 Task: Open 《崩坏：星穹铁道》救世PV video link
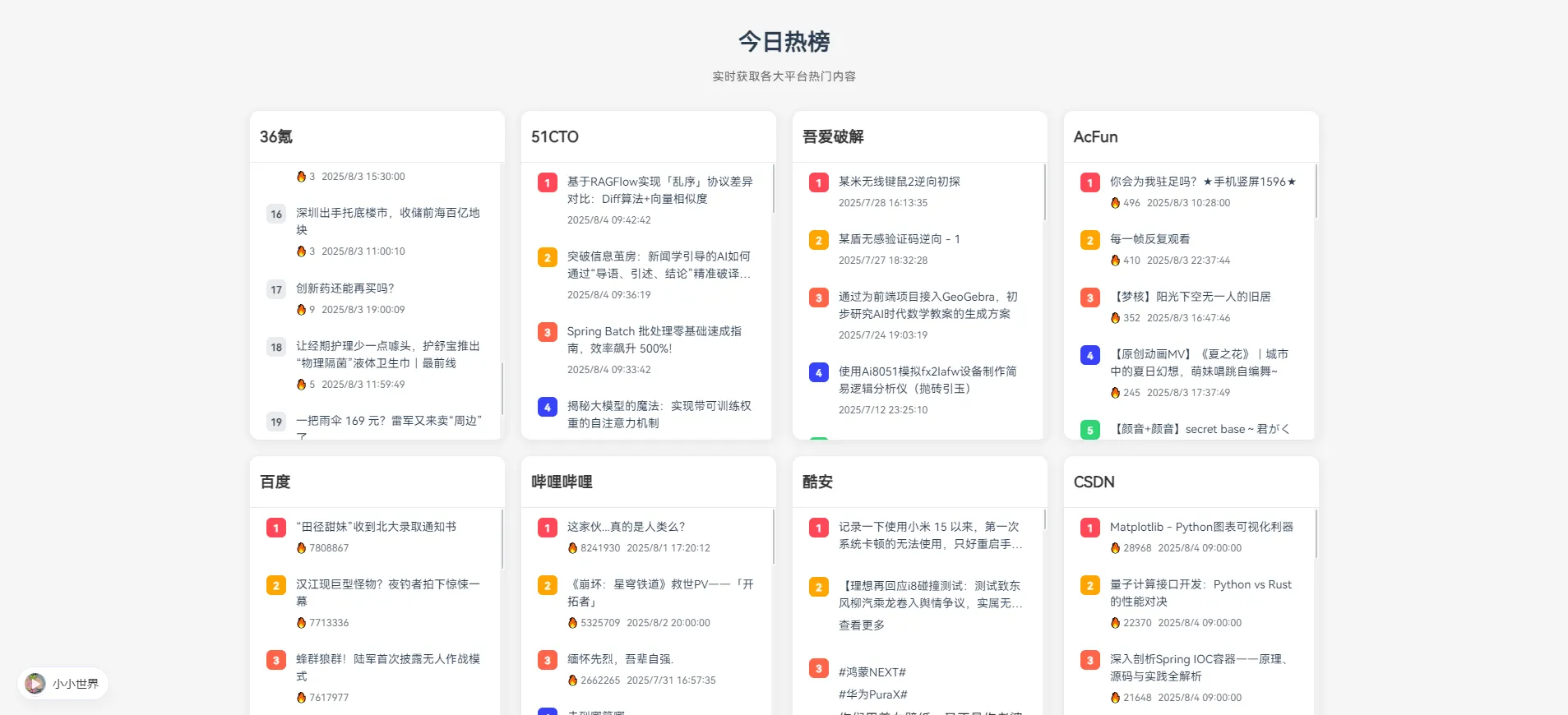[660, 593]
